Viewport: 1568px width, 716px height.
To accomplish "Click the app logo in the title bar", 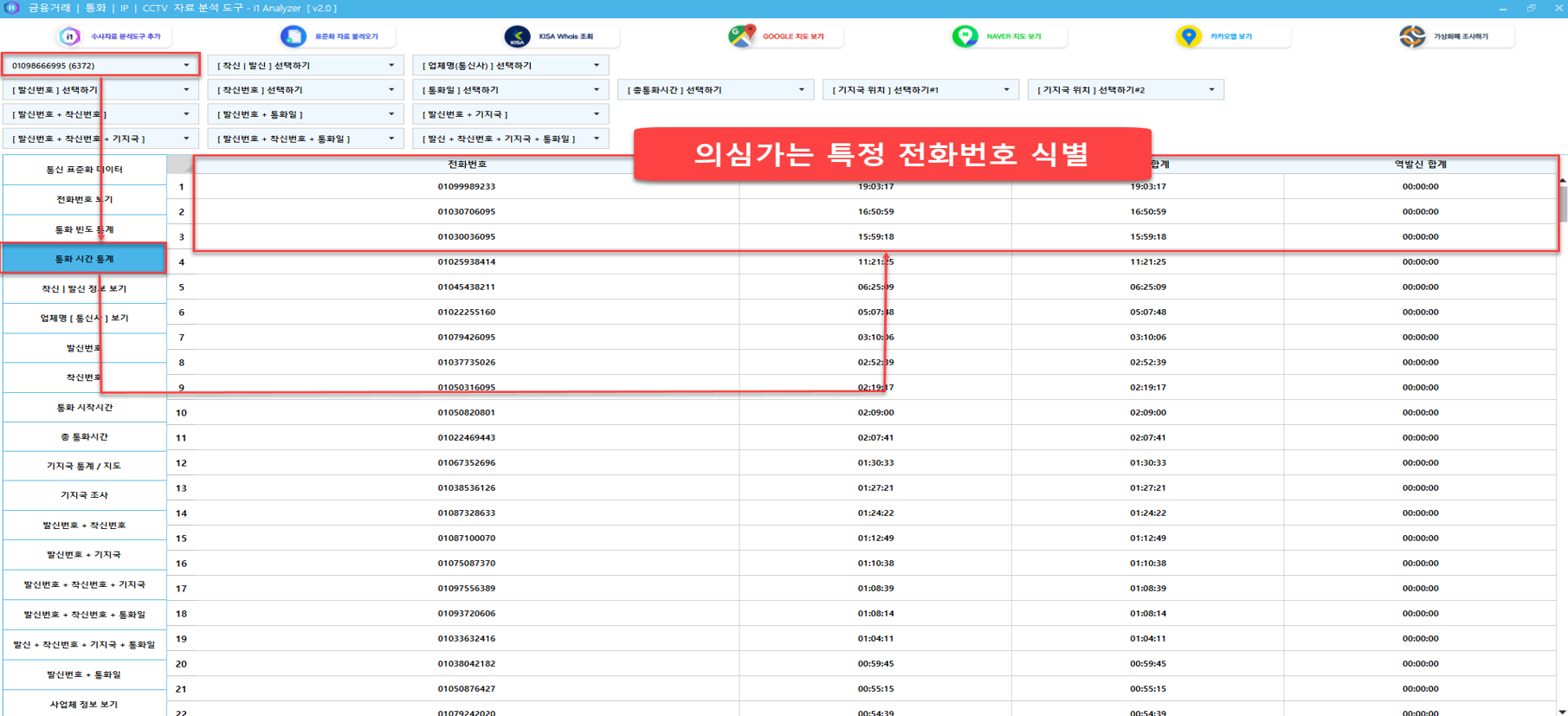I will tap(11, 8).
